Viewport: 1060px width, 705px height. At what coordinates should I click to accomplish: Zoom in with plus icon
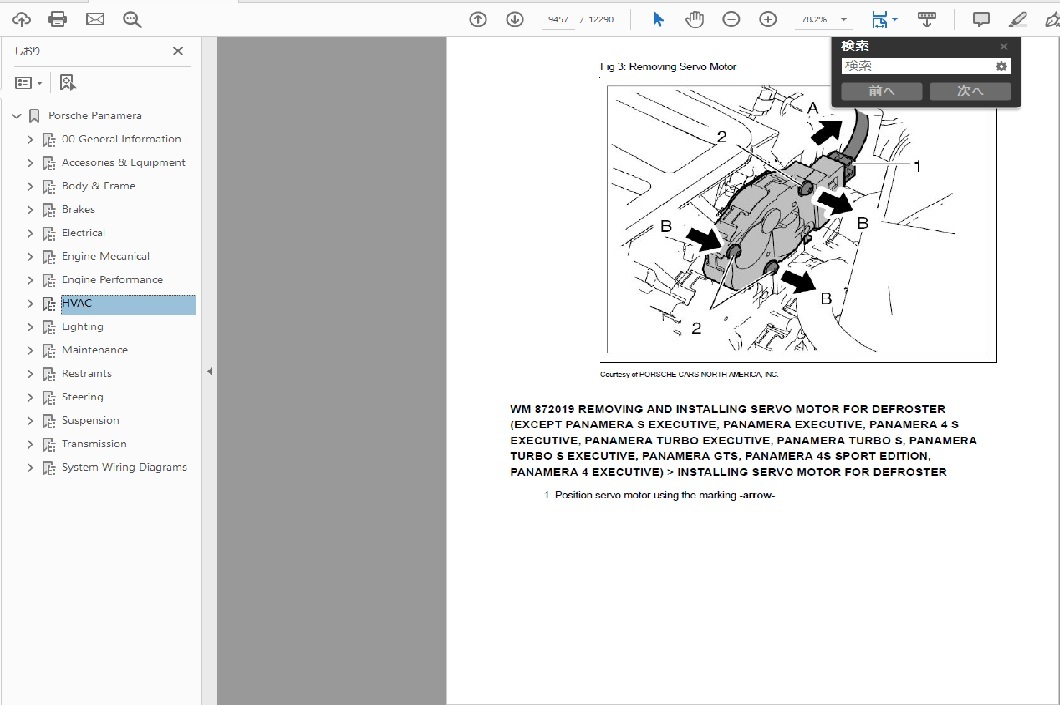coord(768,20)
